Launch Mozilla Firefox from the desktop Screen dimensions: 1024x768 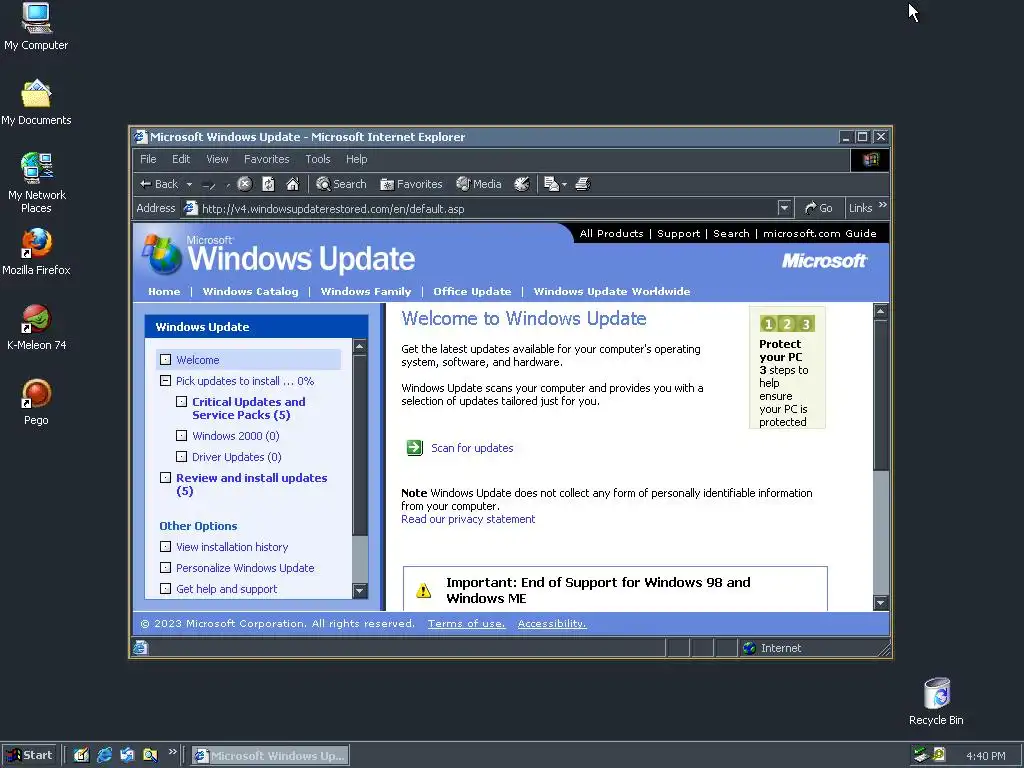(36, 251)
